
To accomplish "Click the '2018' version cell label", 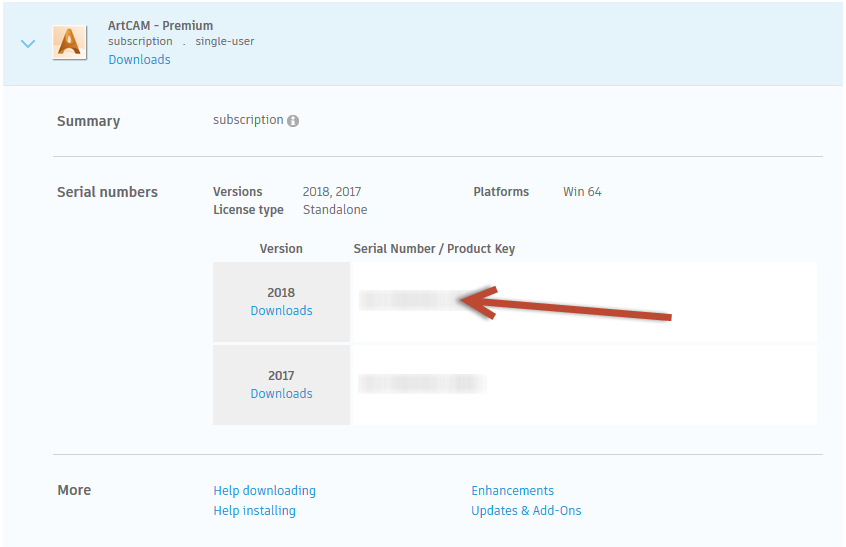I will (x=281, y=293).
